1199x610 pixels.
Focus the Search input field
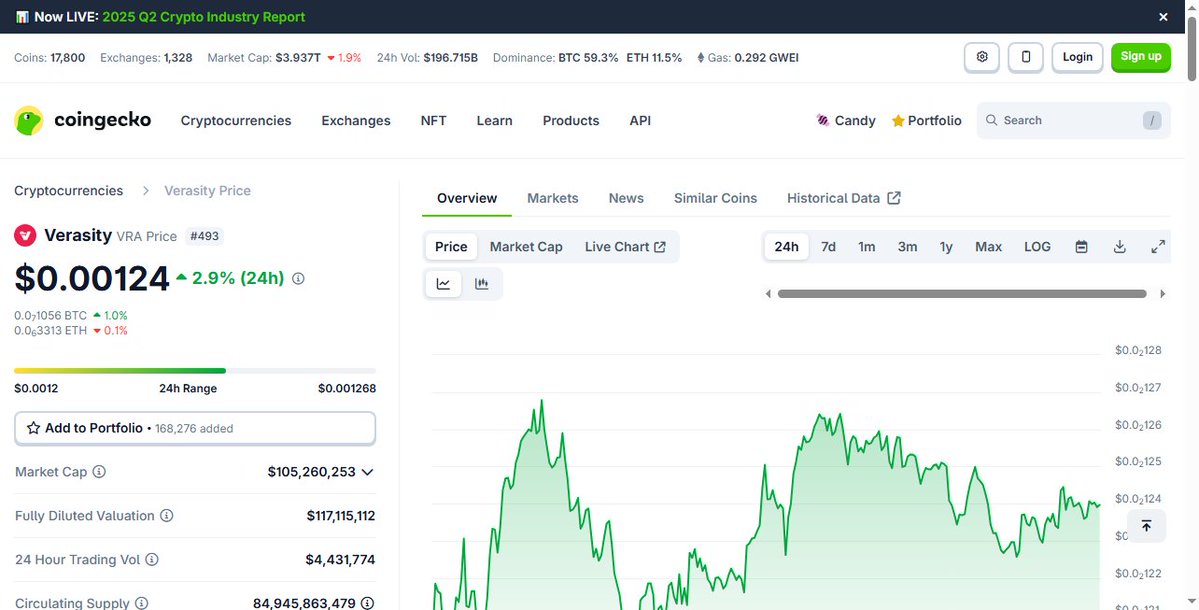tap(1074, 121)
